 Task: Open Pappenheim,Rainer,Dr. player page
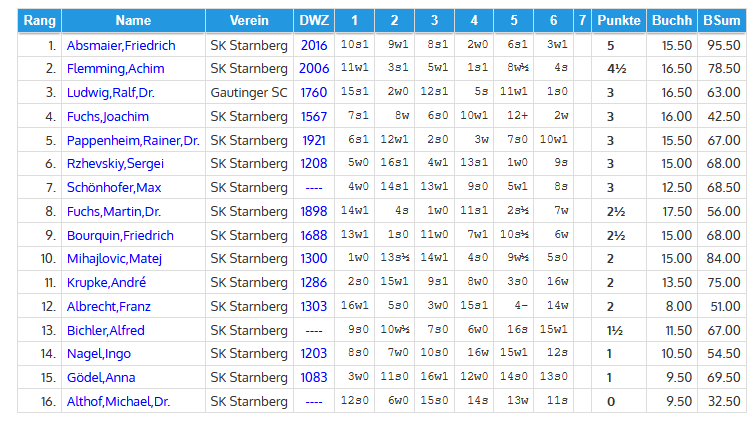point(129,140)
